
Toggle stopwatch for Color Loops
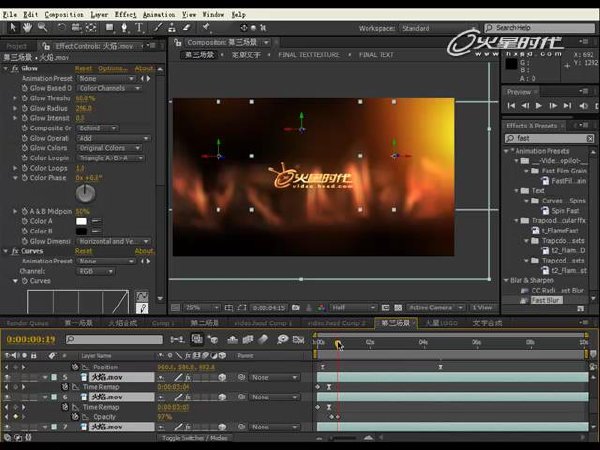[25, 168]
